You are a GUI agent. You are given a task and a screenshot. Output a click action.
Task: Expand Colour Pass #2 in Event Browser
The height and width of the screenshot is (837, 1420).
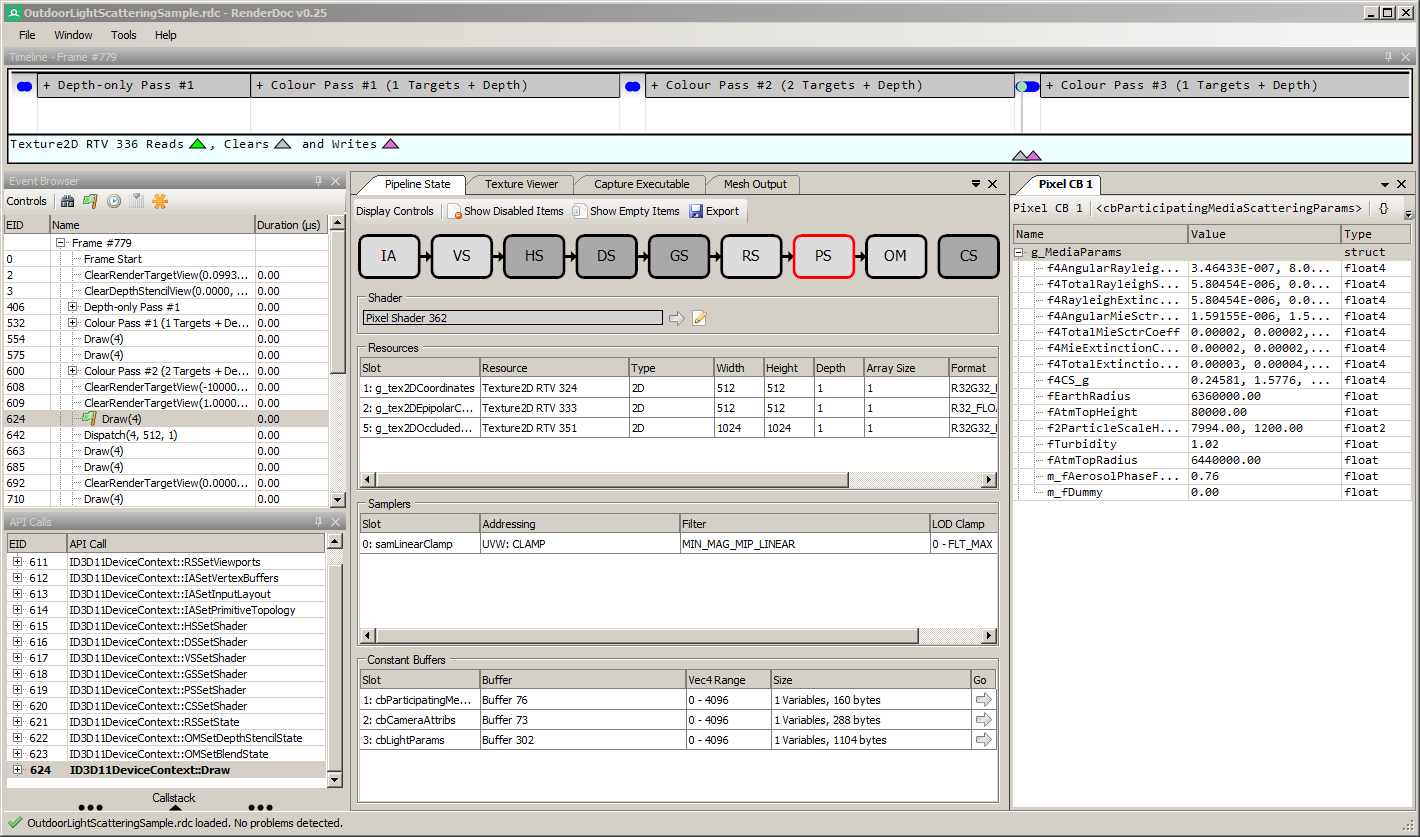72,371
